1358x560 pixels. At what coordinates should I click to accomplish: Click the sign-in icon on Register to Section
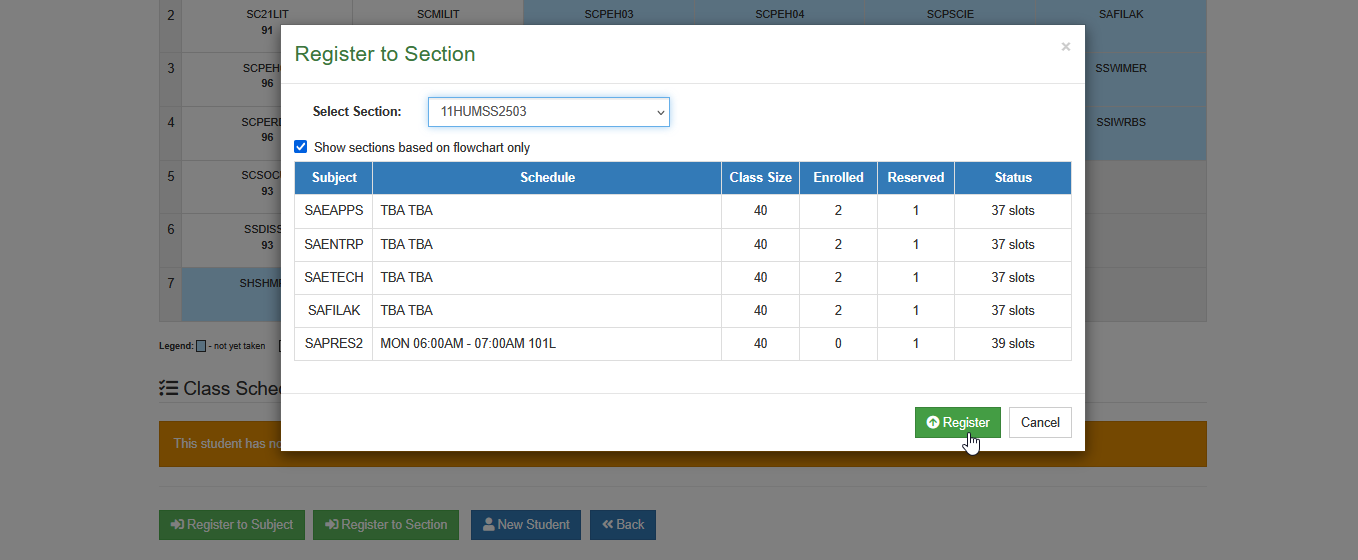tap(331, 525)
